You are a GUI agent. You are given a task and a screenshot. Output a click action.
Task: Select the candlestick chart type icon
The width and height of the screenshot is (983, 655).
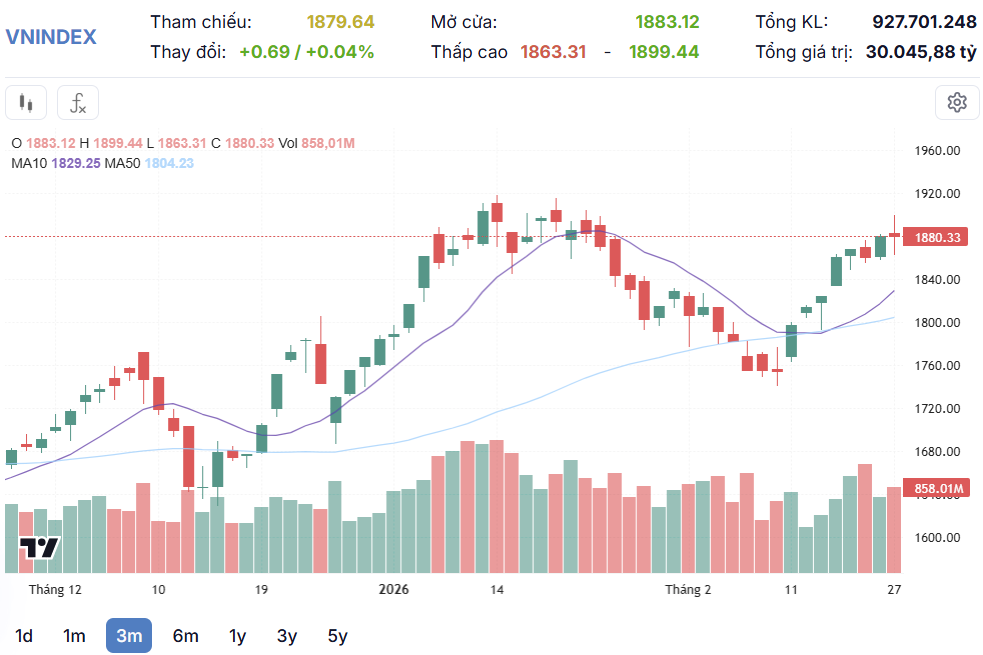click(x=26, y=102)
